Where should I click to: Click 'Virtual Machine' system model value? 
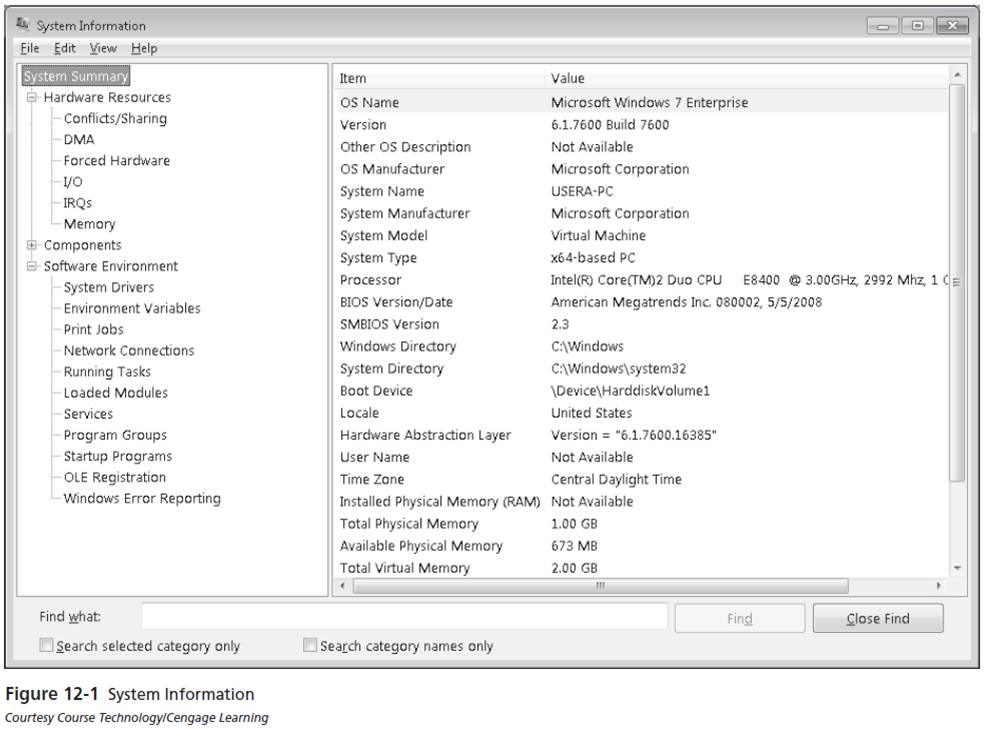598,236
